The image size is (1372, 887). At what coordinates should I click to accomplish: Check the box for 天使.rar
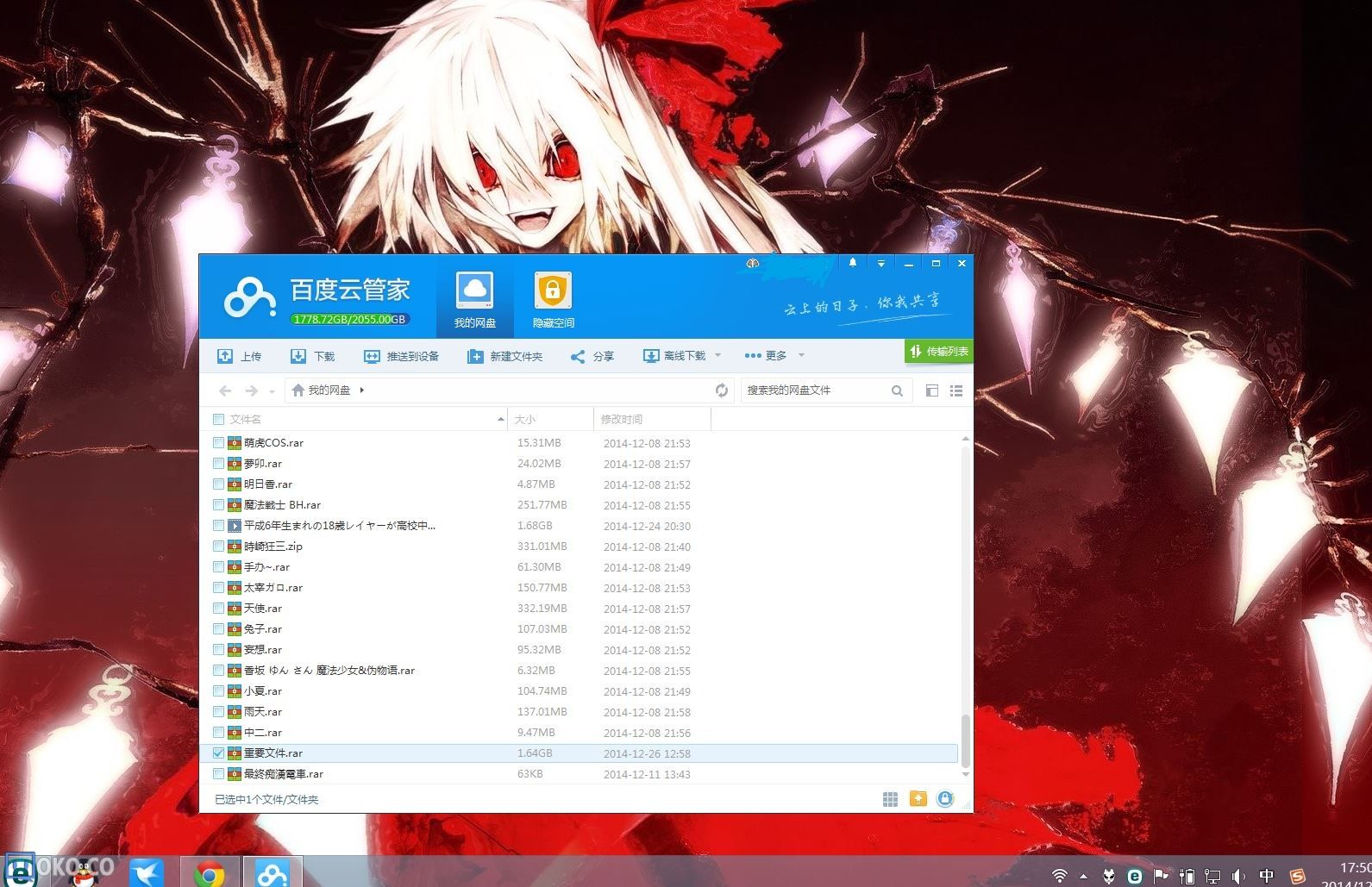[218, 609]
